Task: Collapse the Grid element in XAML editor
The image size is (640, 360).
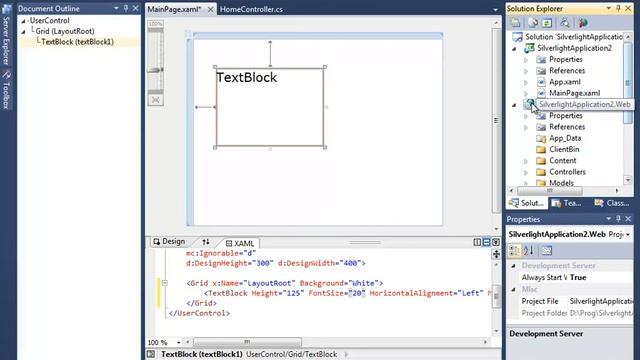Action: (164, 282)
